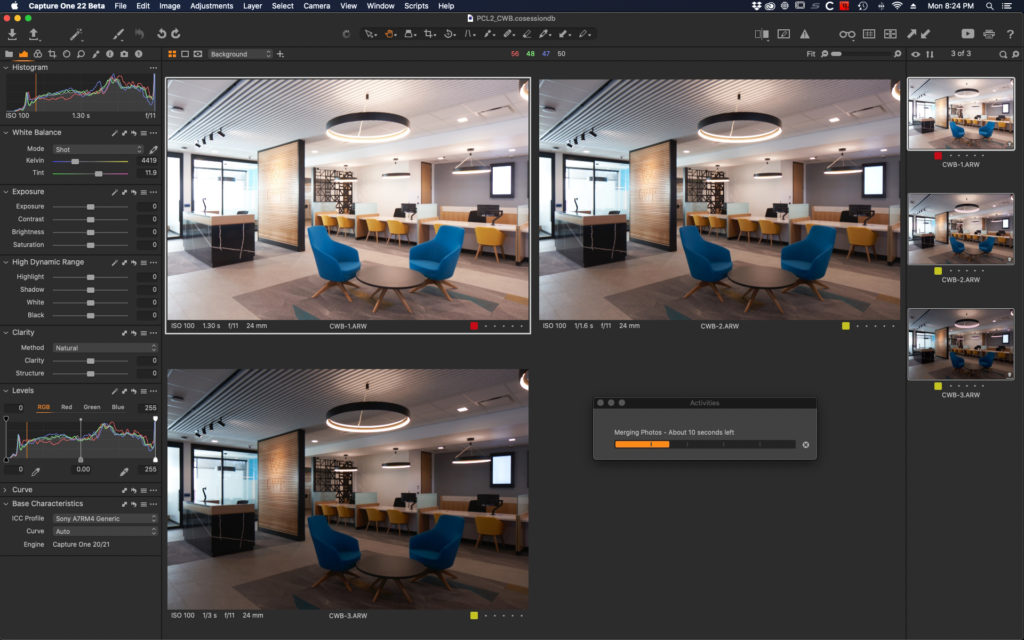Click the yellow color tag on CWB-2.ARW viewer
The image size is (1024, 640).
pyautogui.click(x=846, y=326)
